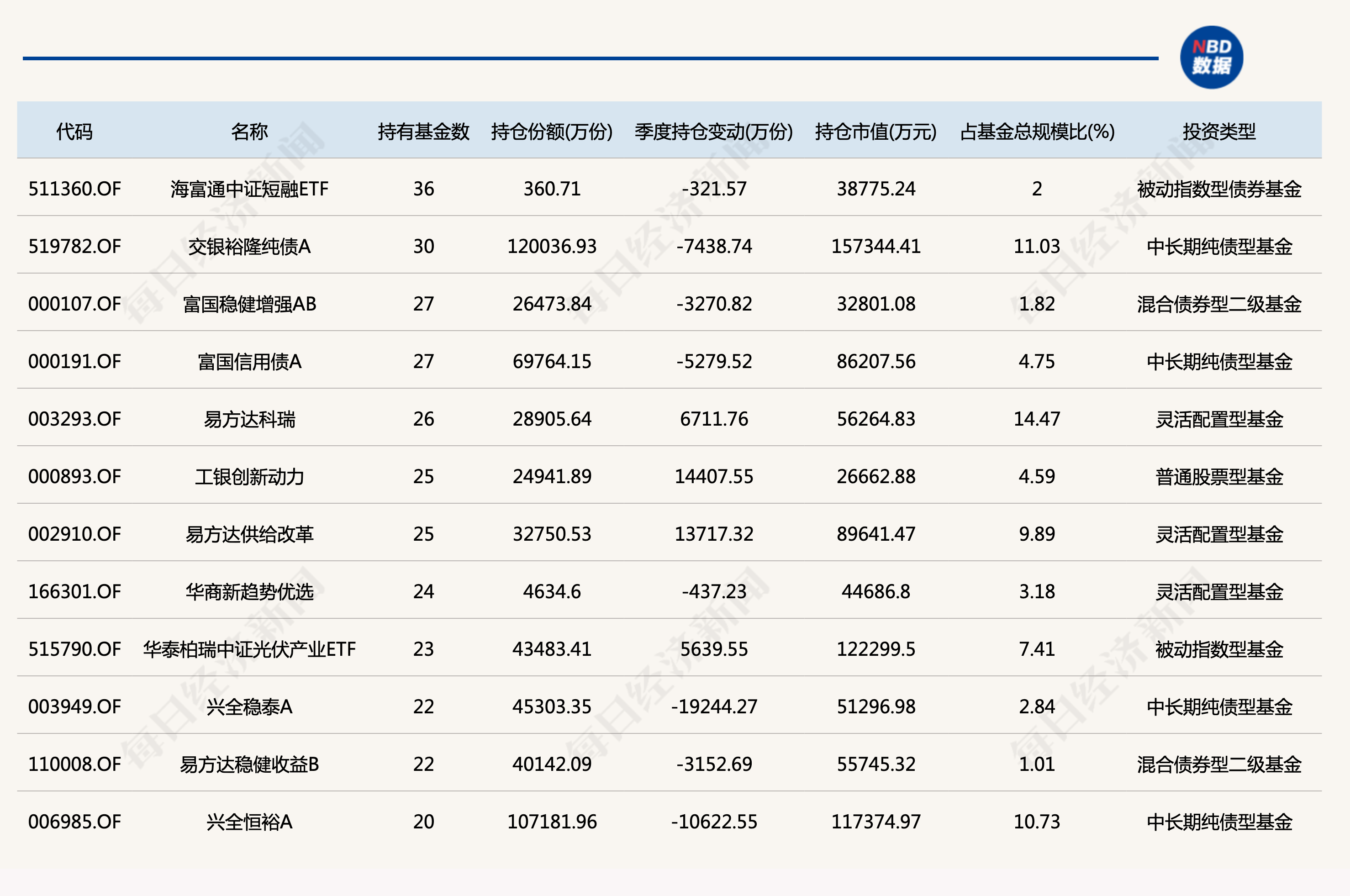The width and height of the screenshot is (1350, 896).
Task: Select fund code 511360.OF
Action: tap(75, 189)
